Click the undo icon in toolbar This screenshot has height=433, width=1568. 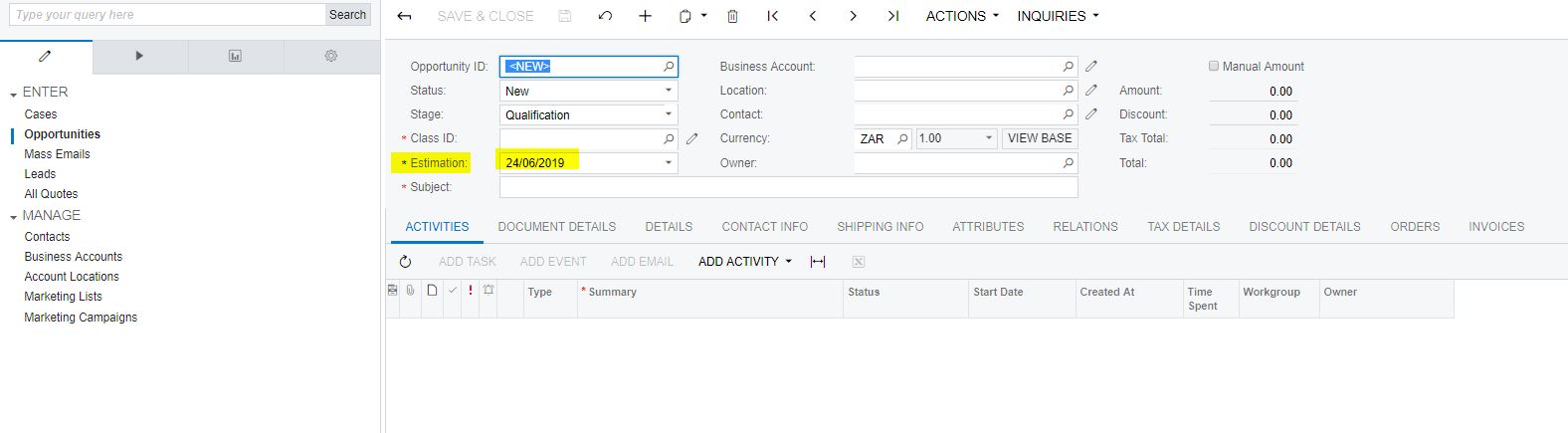pos(605,16)
